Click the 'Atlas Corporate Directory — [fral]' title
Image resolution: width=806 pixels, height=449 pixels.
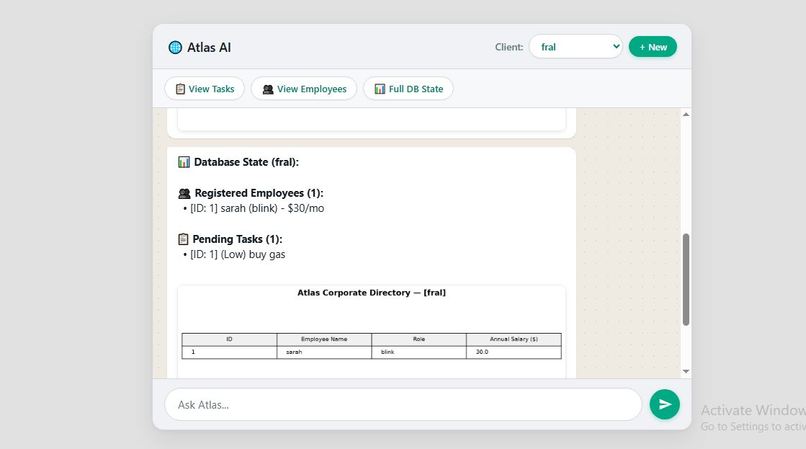click(372, 293)
